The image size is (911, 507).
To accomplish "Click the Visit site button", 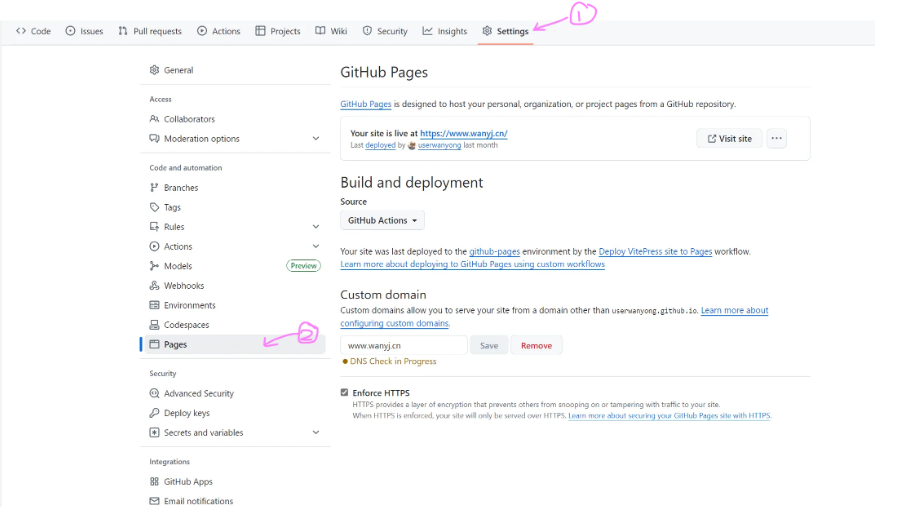I will 729,139.
